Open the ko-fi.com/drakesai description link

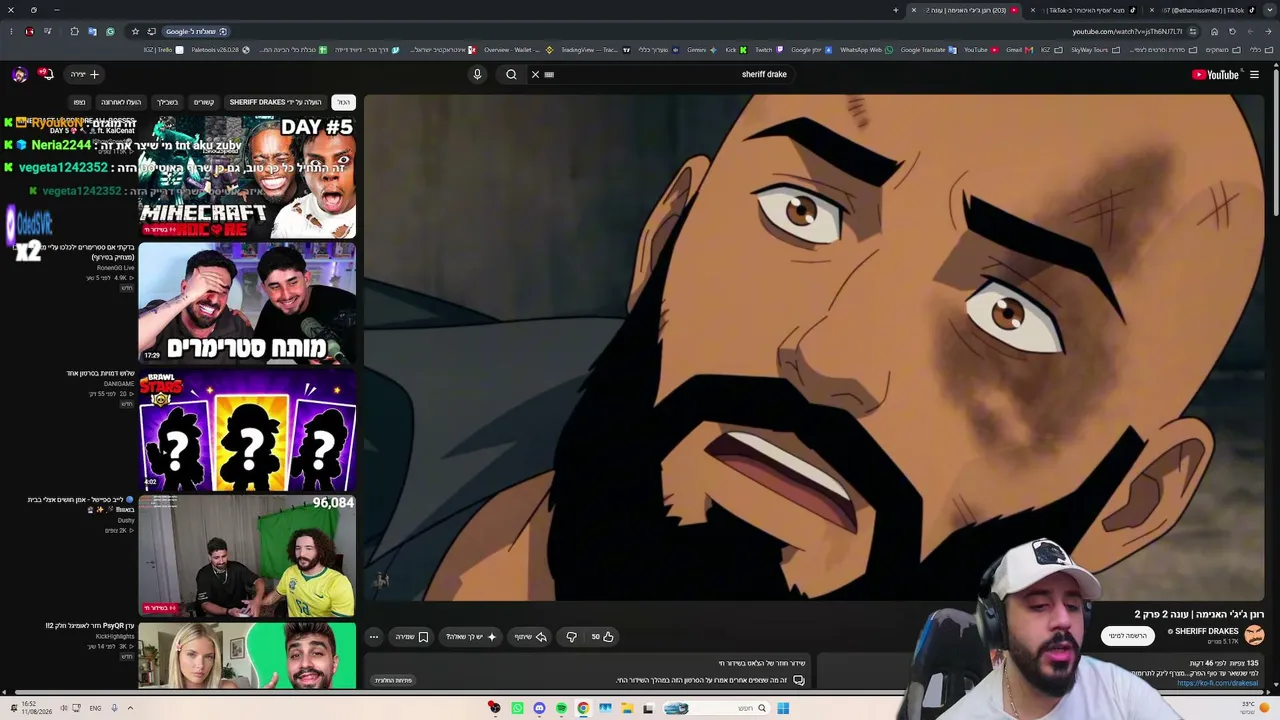(x=1218, y=684)
